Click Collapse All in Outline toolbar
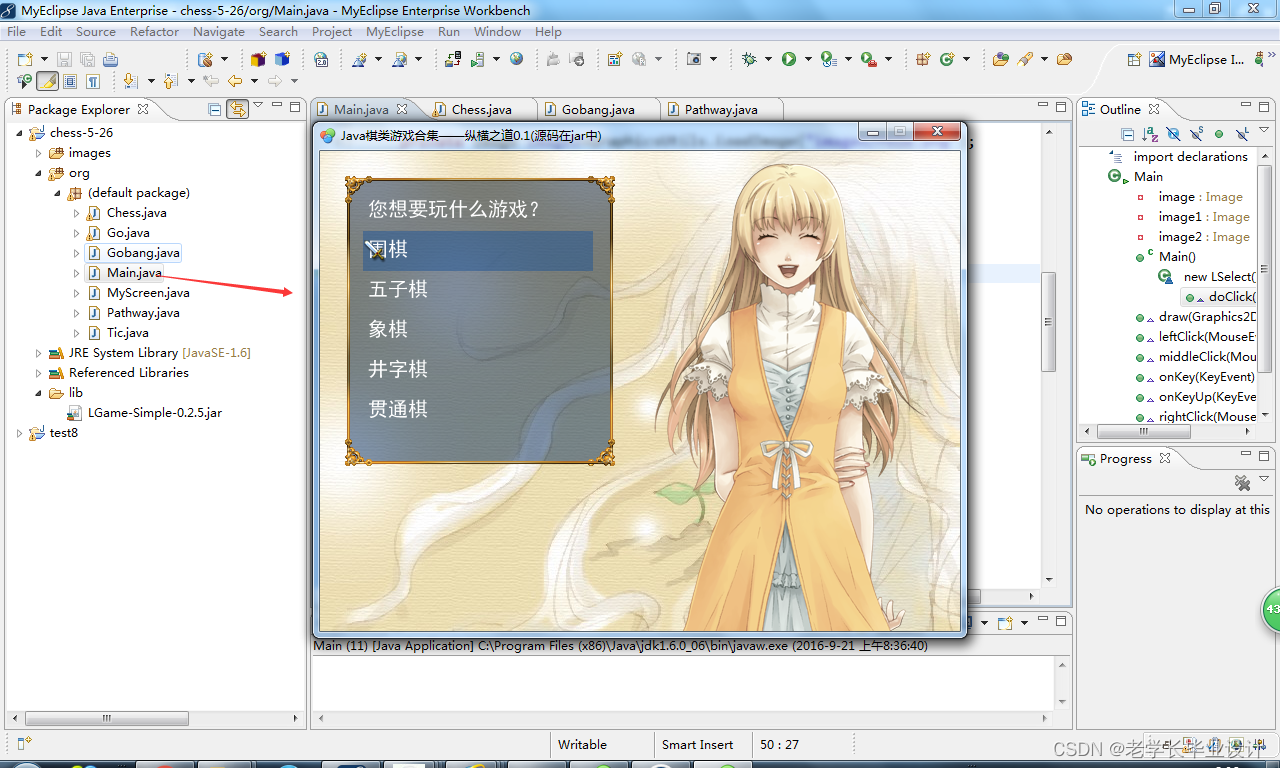 click(x=1128, y=134)
